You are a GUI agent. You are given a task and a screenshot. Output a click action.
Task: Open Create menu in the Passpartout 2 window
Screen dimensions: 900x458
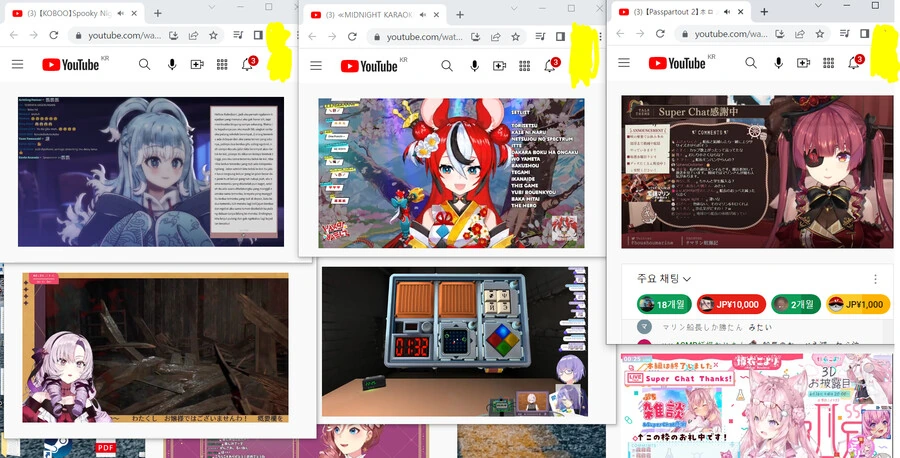click(804, 63)
